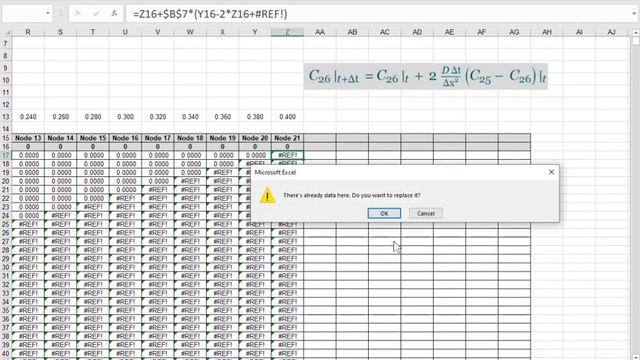The height and width of the screenshot is (360, 640).
Task: Click the cell showing 0.240
Action: [28, 117]
